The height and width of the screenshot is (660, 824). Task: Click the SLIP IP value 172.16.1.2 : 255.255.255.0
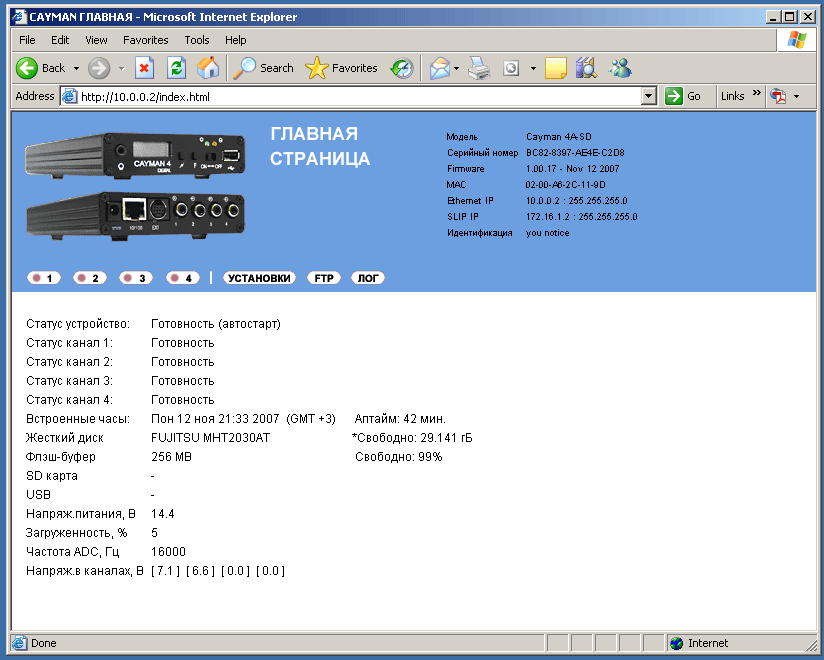[582, 216]
